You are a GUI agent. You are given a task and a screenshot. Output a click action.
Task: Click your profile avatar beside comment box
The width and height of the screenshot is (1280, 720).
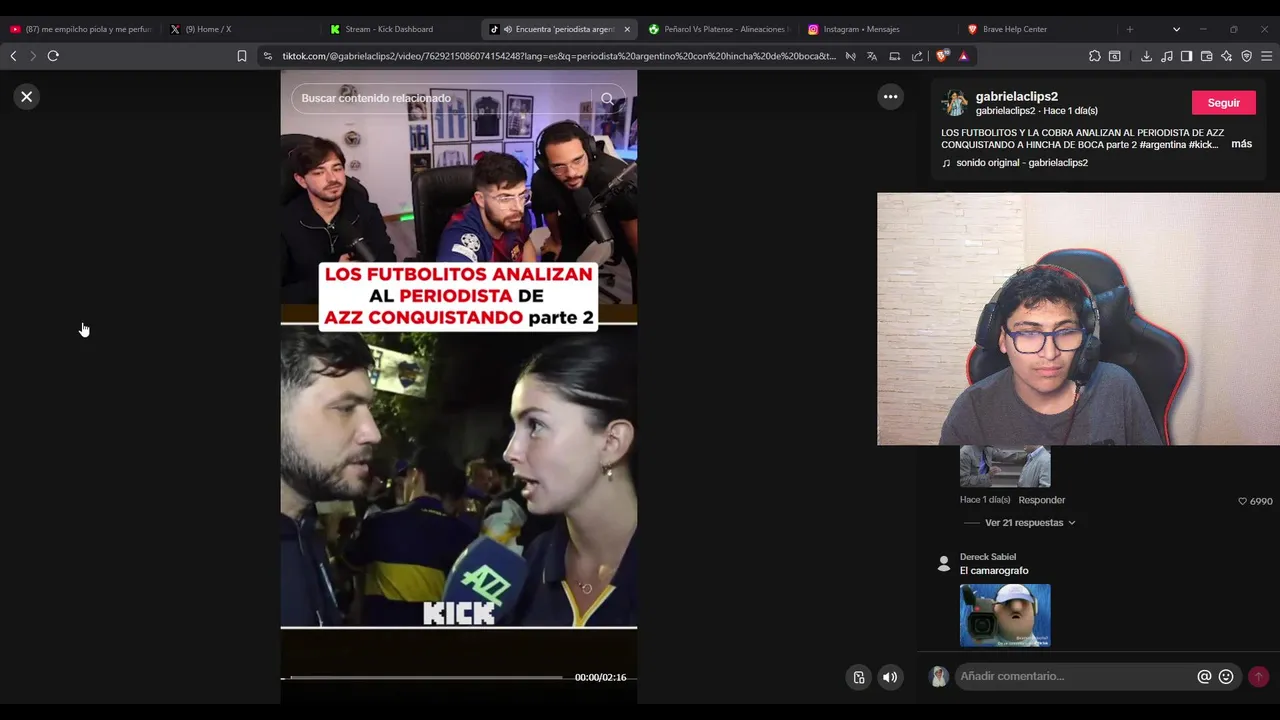coord(938,677)
